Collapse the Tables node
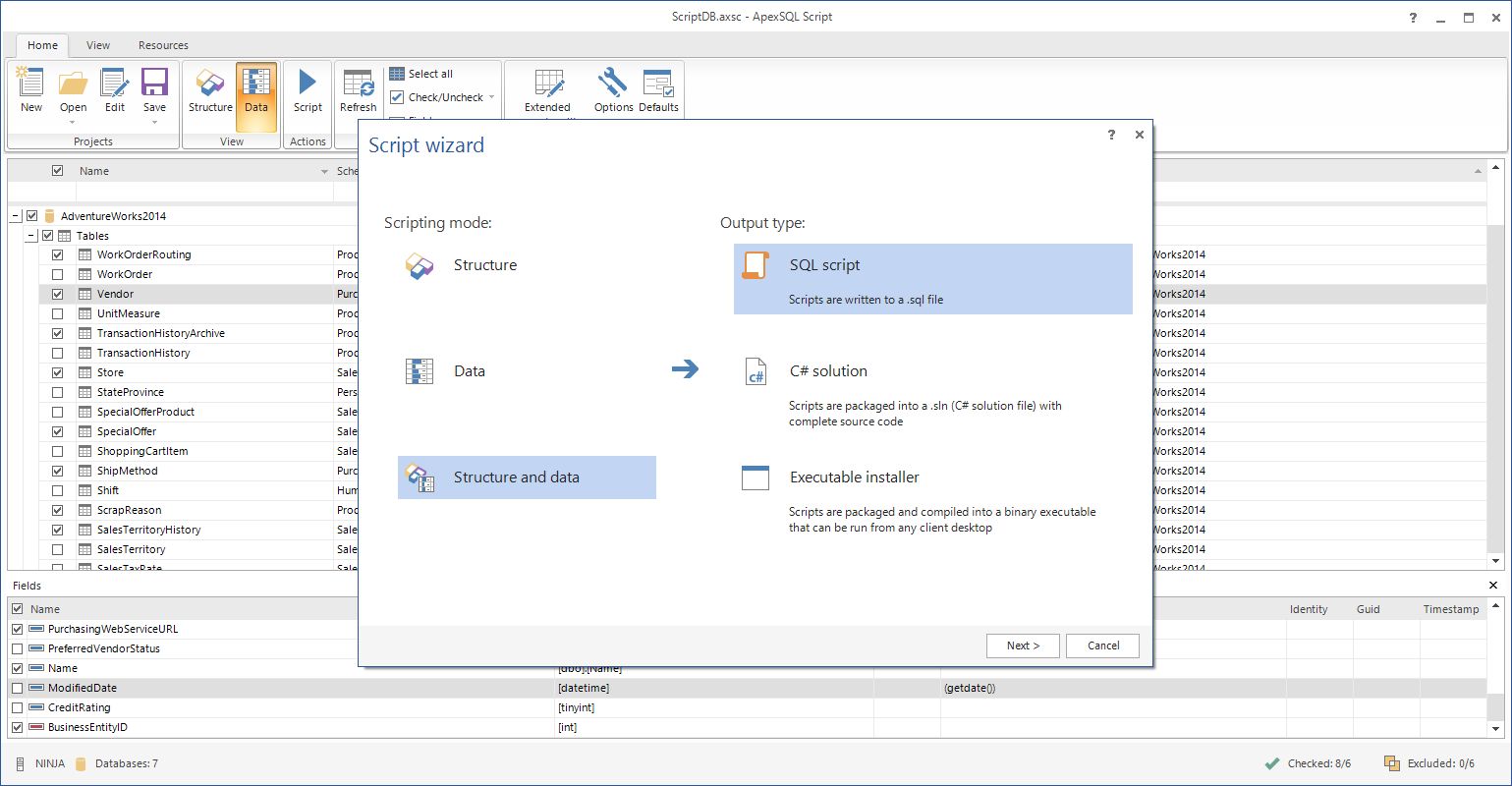1512x786 pixels. tap(32, 235)
